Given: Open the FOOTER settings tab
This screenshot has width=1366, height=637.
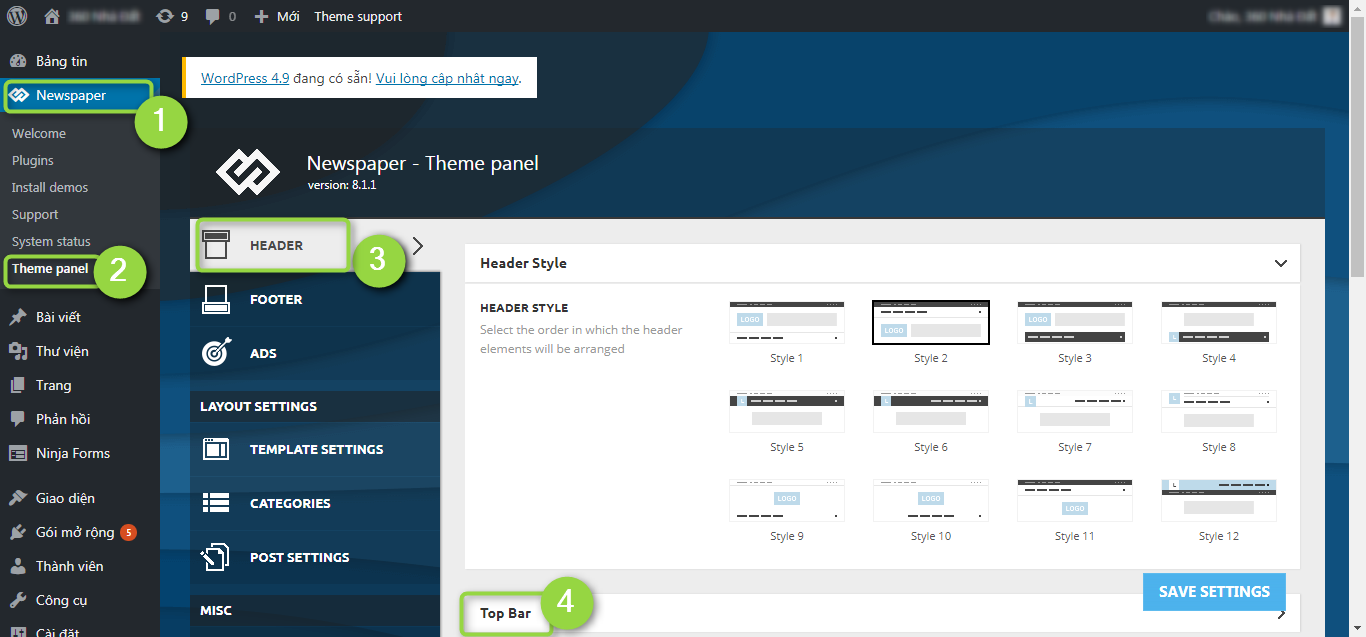Looking at the screenshot, I should click(315, 299).
